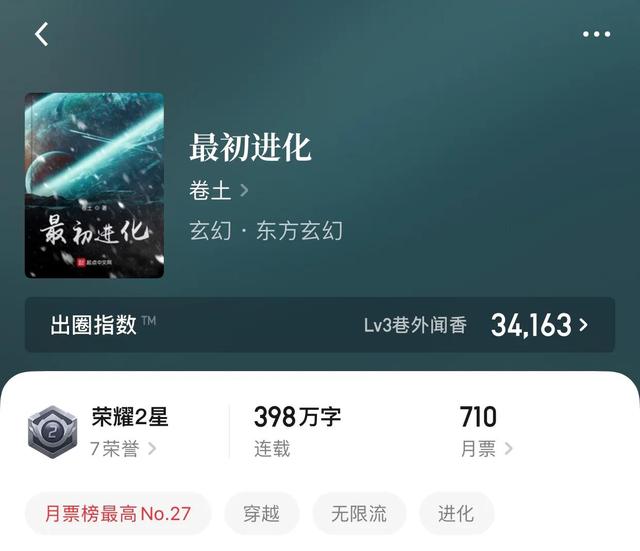Open the author 卷土 page
640x551 pixels.
pos(210,190)
